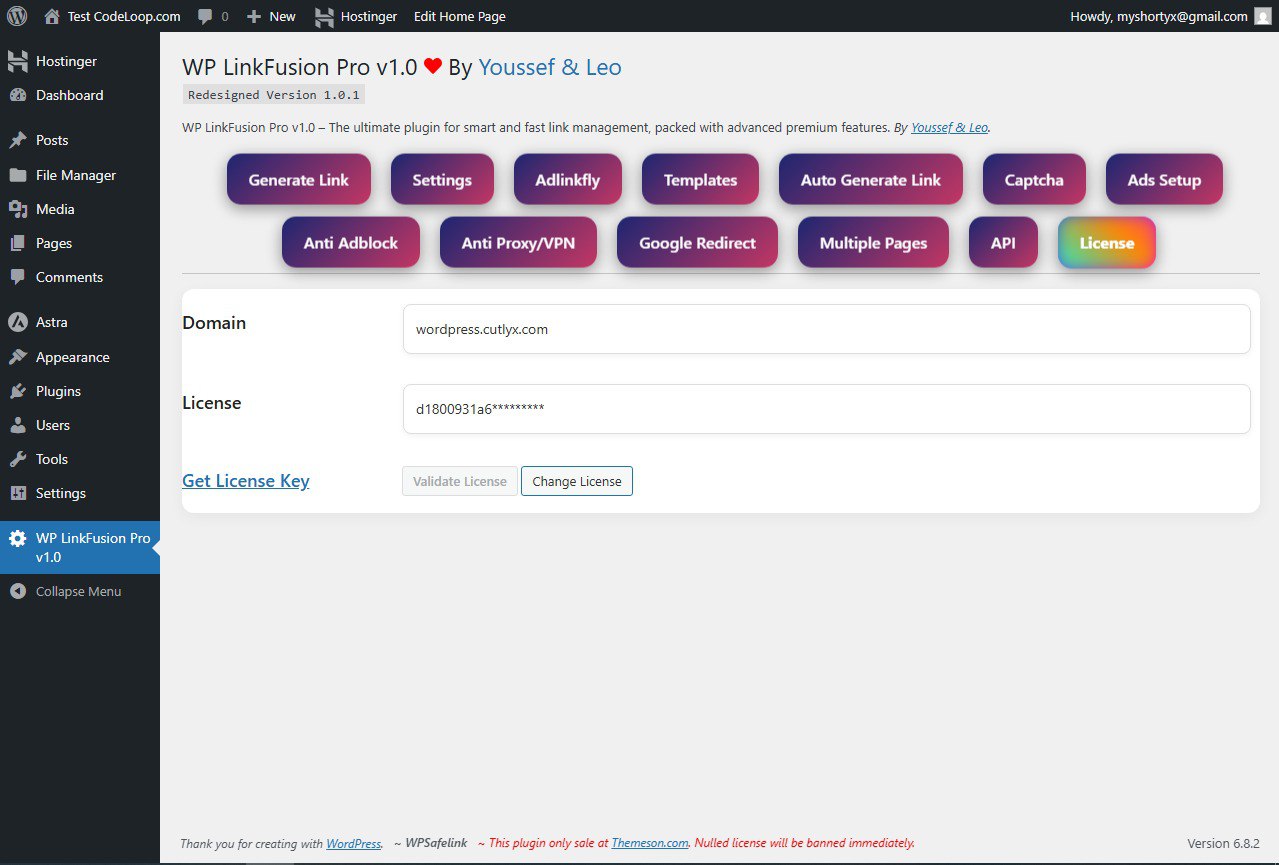Click the Youssef & Leo heading link
Screen dimensions: 1279x865
[x=550, y=67]
